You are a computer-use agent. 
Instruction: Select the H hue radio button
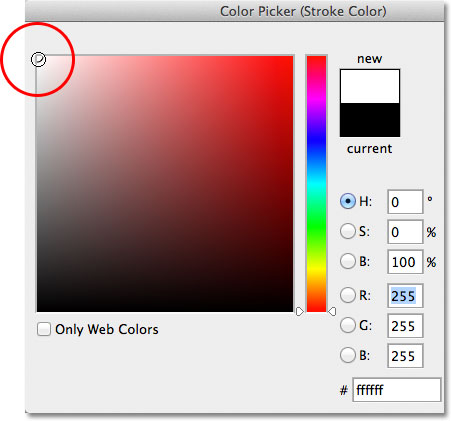(x=348, y=201)
